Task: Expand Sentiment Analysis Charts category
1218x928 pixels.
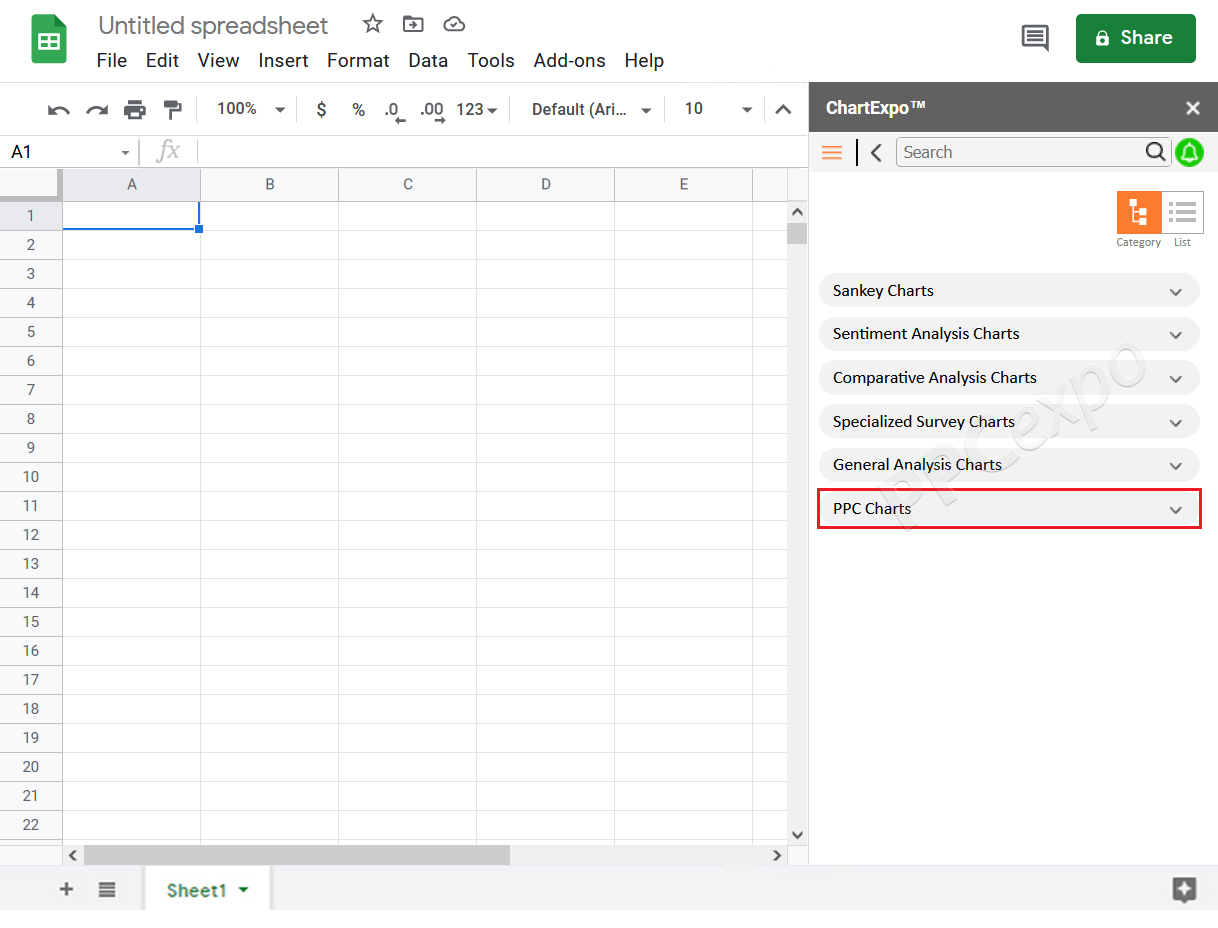Action: click(1009, 334)
